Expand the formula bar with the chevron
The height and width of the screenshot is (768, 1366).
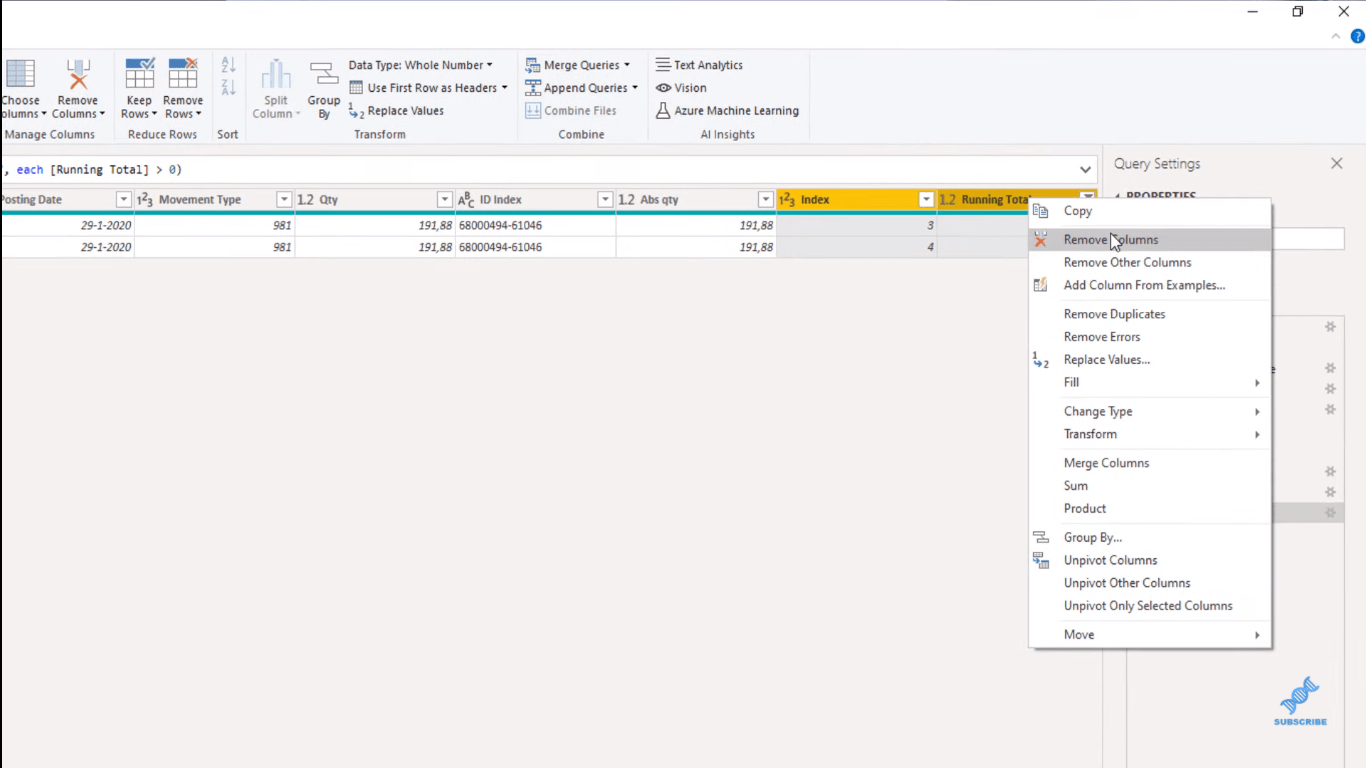point(1085,170)
